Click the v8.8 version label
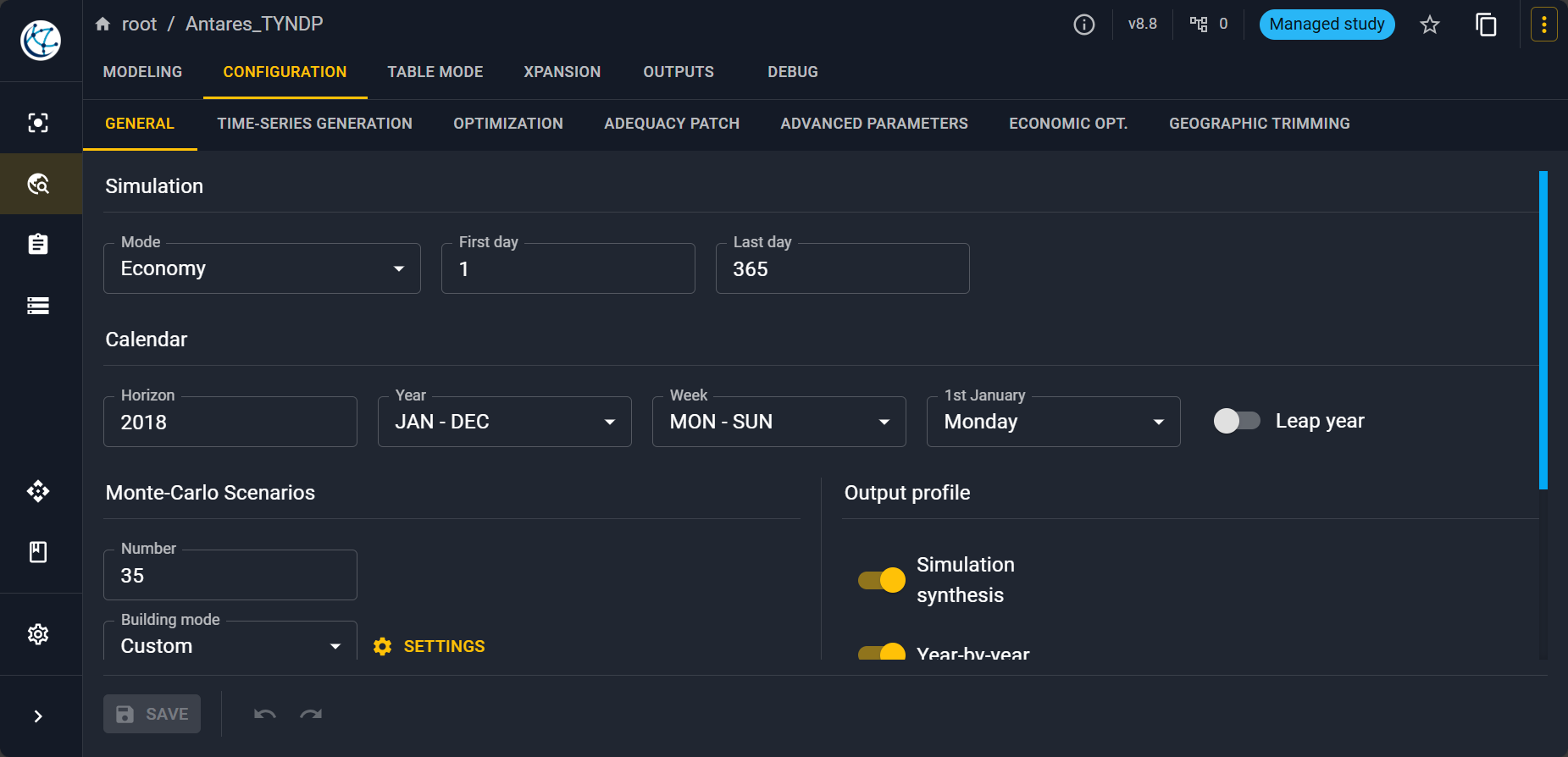Image resolution: width=1568 pixels, height=757 pixels. pyautogui.click(x=1142, y=24)
